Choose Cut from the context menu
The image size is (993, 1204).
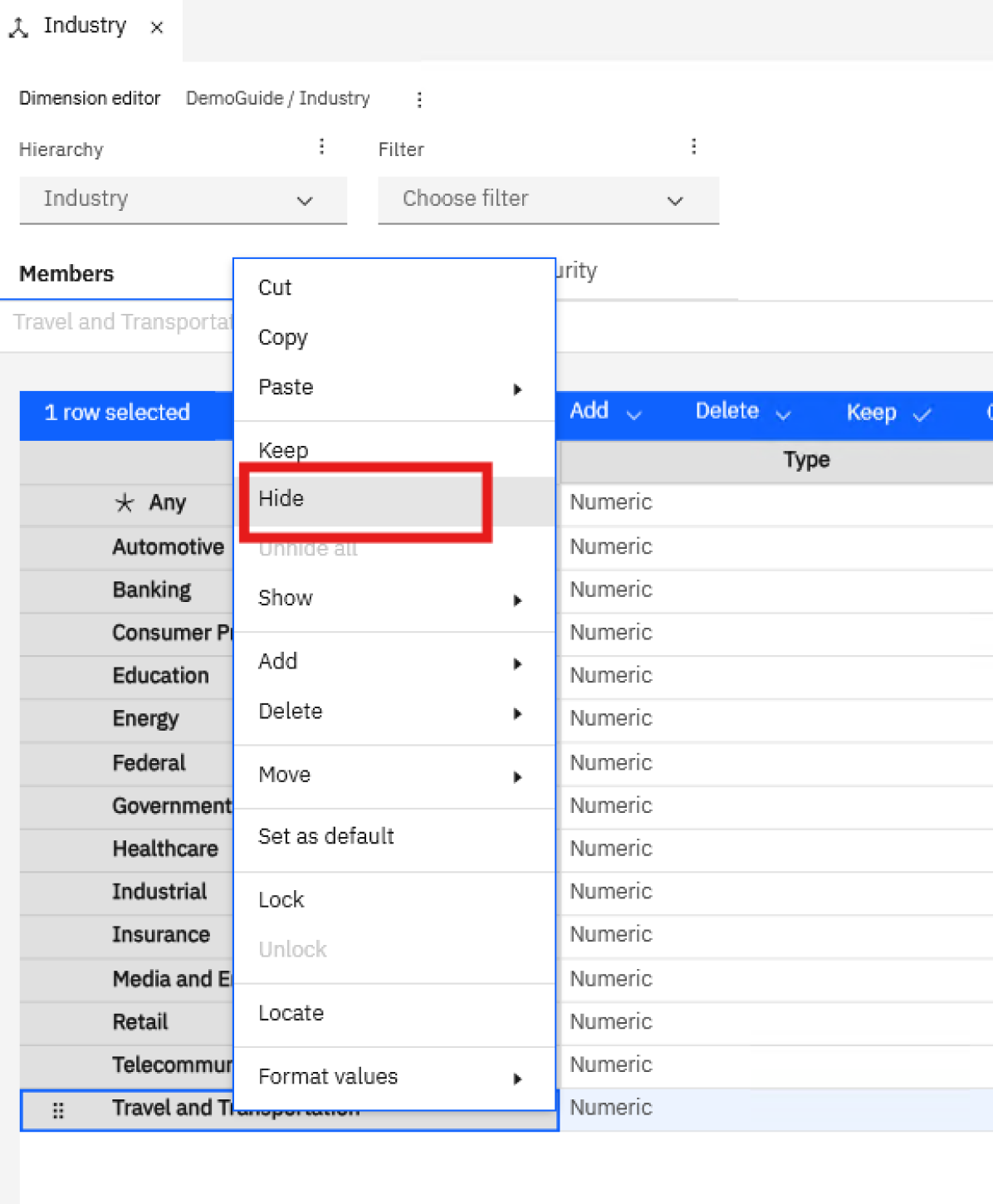pyautogui.click(x=394, y=288)
